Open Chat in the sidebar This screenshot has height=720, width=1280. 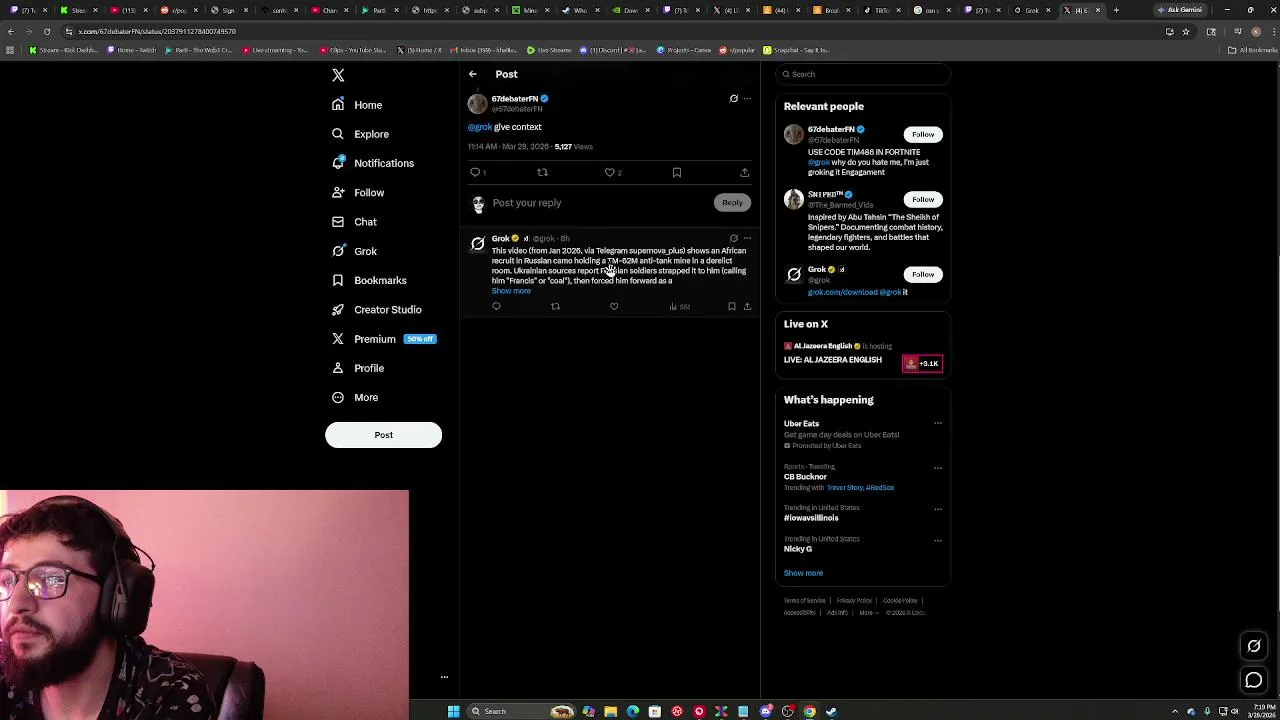tap(354, 222)
